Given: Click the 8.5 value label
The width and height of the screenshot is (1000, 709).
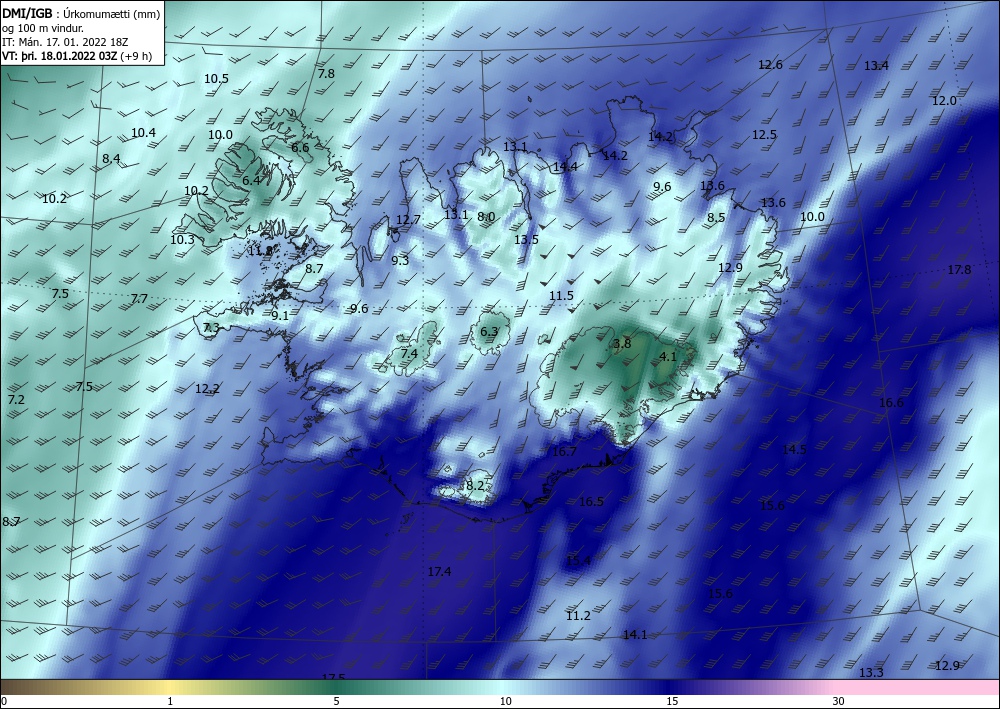Looking at the screenshot, I should pyautogui.click(x=716, y=217).
